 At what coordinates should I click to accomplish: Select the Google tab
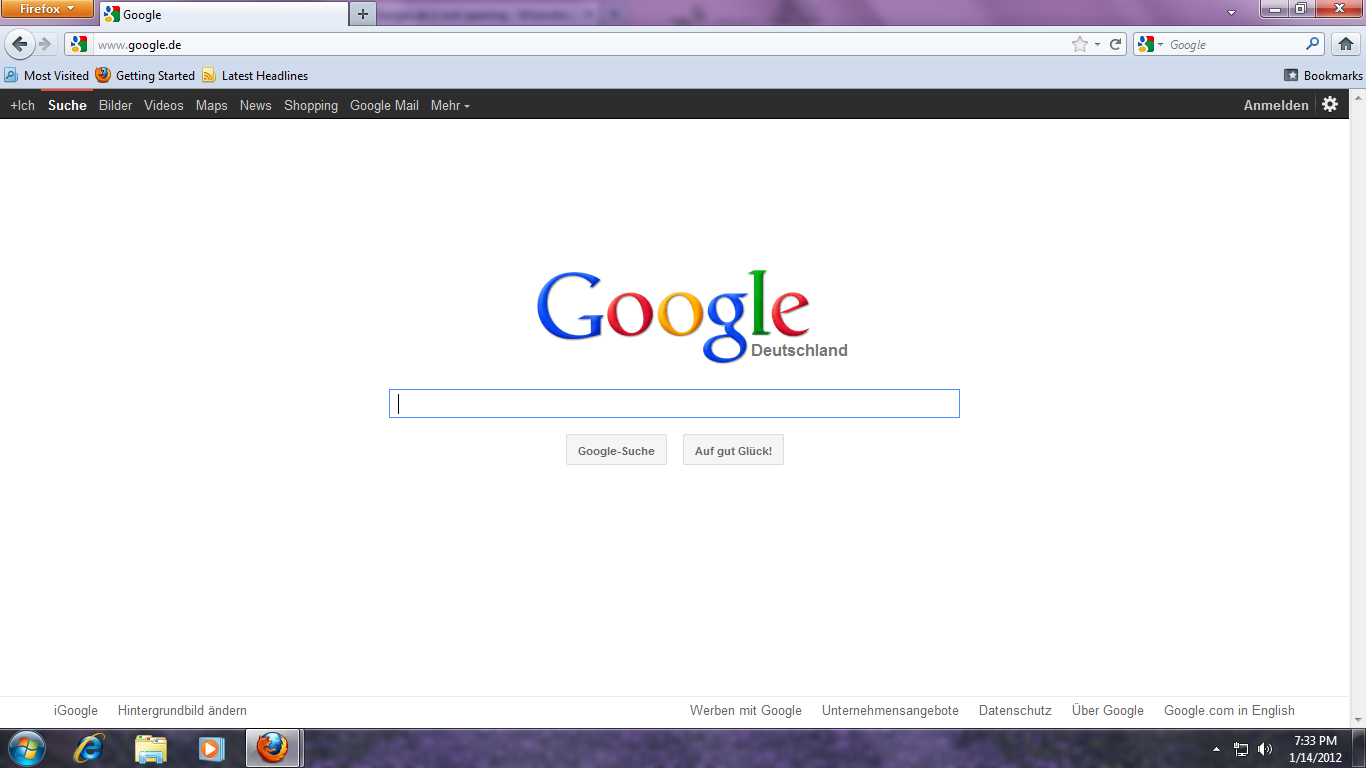224,14
